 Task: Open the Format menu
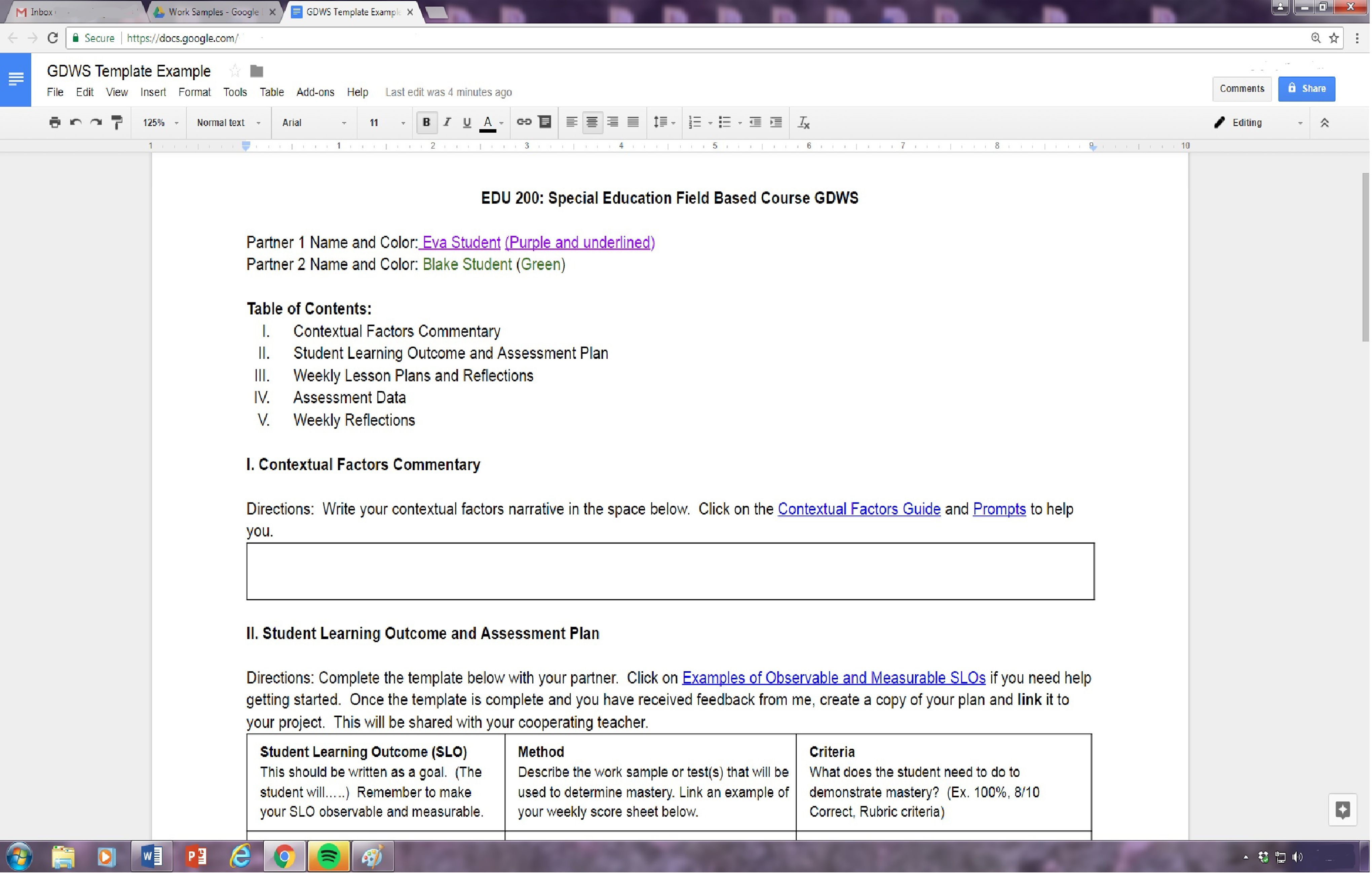pyautogui.click(x=194, y=92)
